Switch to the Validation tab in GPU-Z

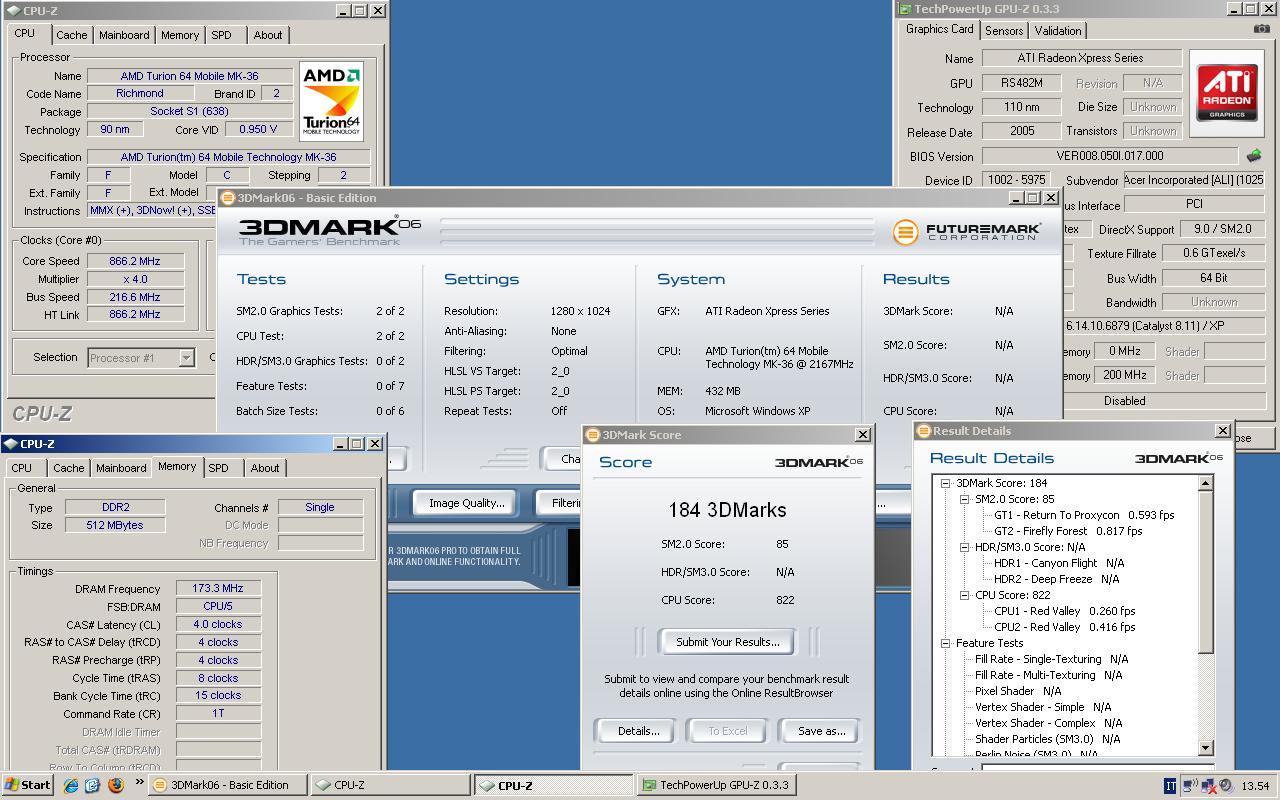1058,31
